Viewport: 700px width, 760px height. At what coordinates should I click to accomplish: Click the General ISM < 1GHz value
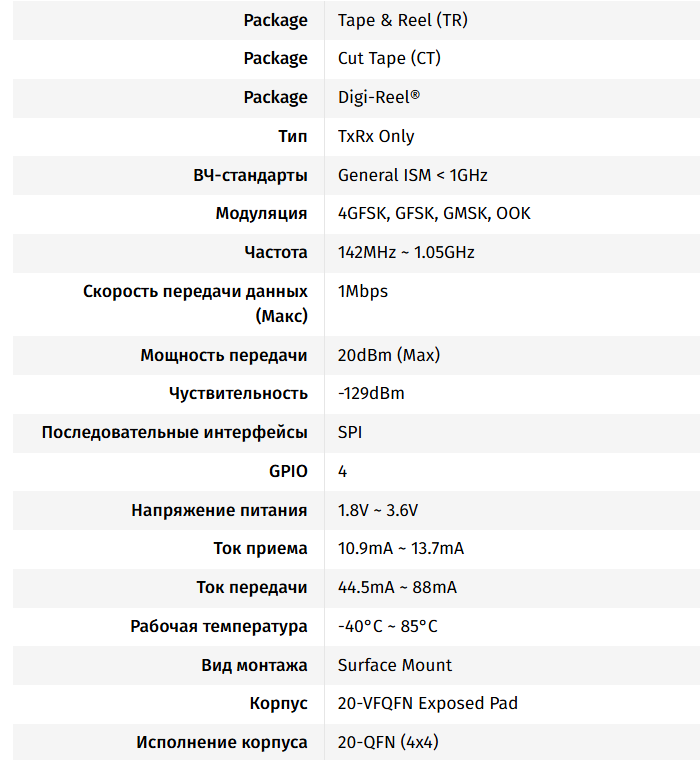click(413, 175)
